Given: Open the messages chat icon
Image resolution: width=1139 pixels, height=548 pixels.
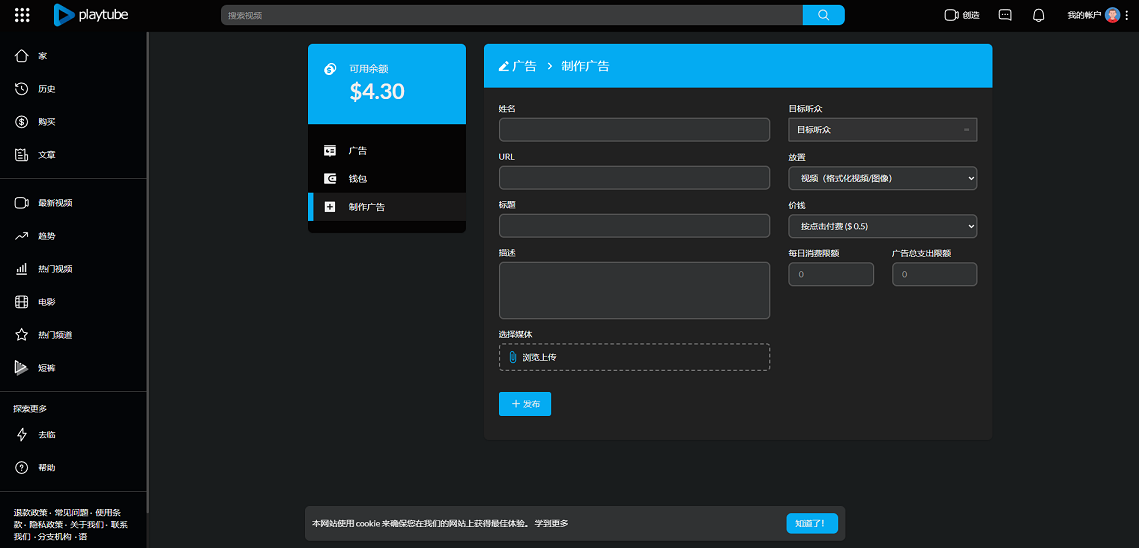Looking at the screenshot, I should tap(1005, 15).
